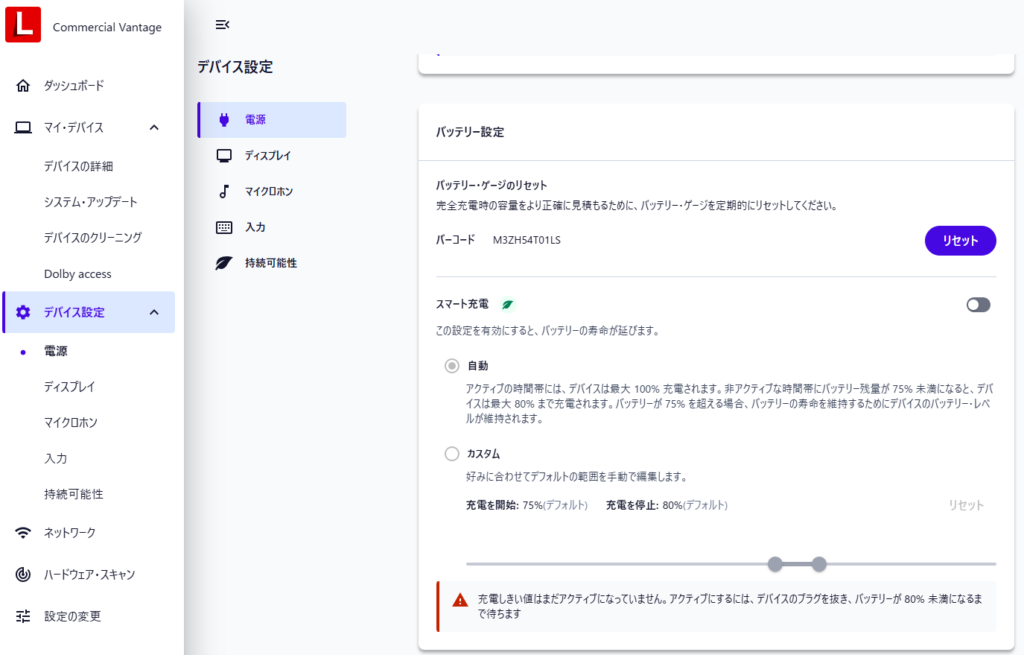
Task: Select the 自動 radio button
Action: pos(452,366)
